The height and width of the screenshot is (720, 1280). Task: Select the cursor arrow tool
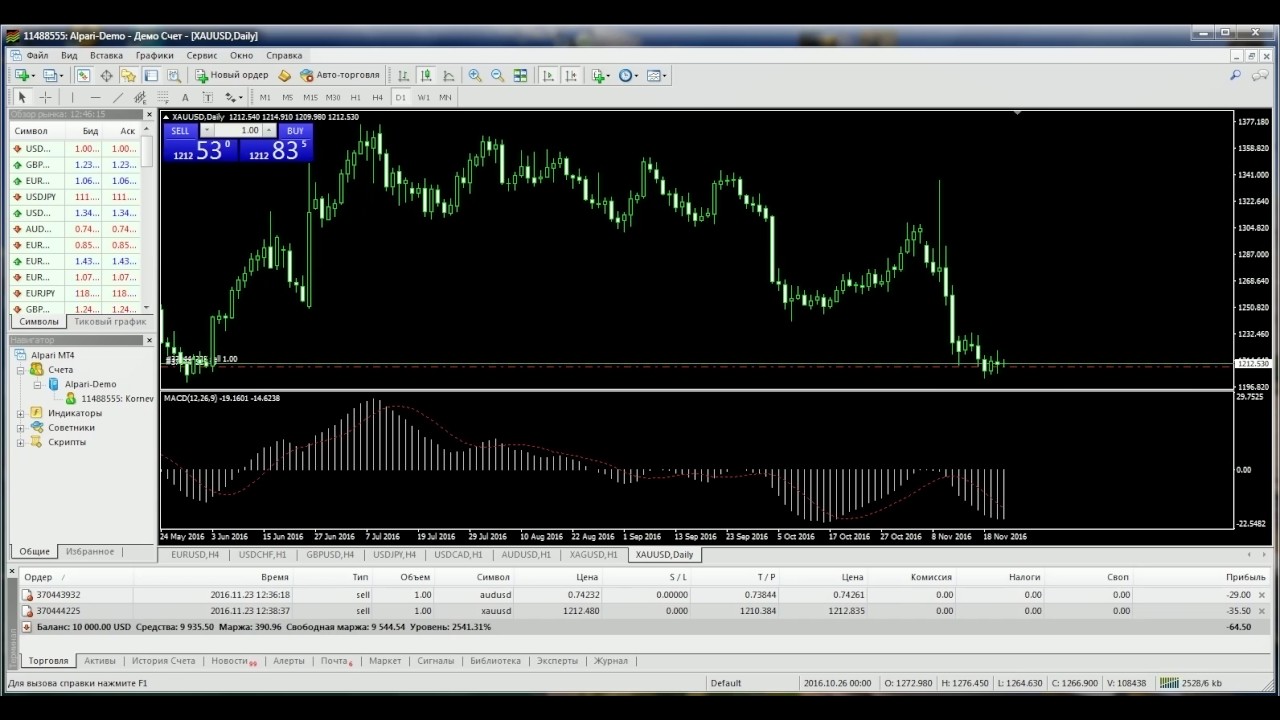[22, 97]
